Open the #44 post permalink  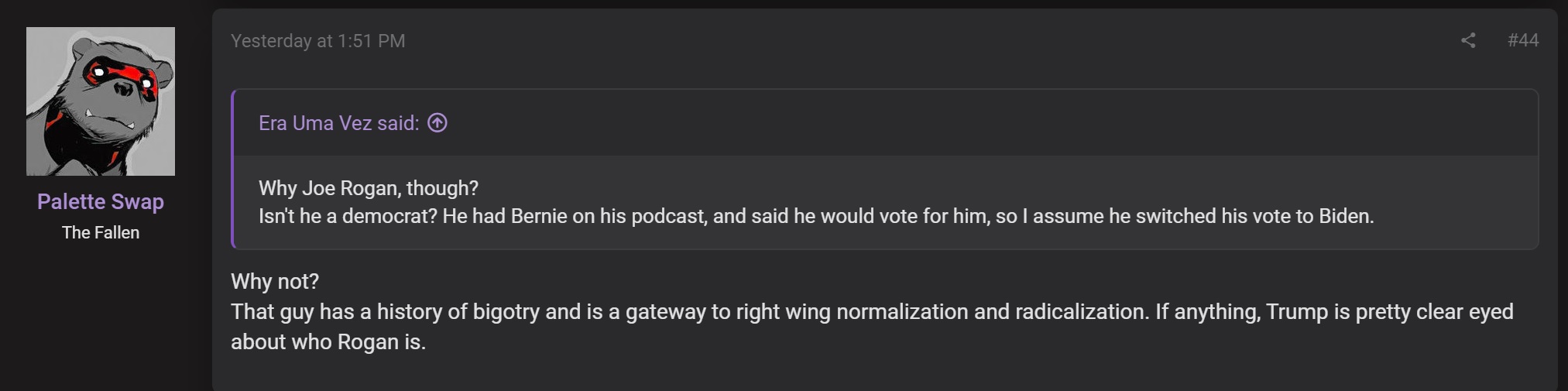coord(1523,40)
